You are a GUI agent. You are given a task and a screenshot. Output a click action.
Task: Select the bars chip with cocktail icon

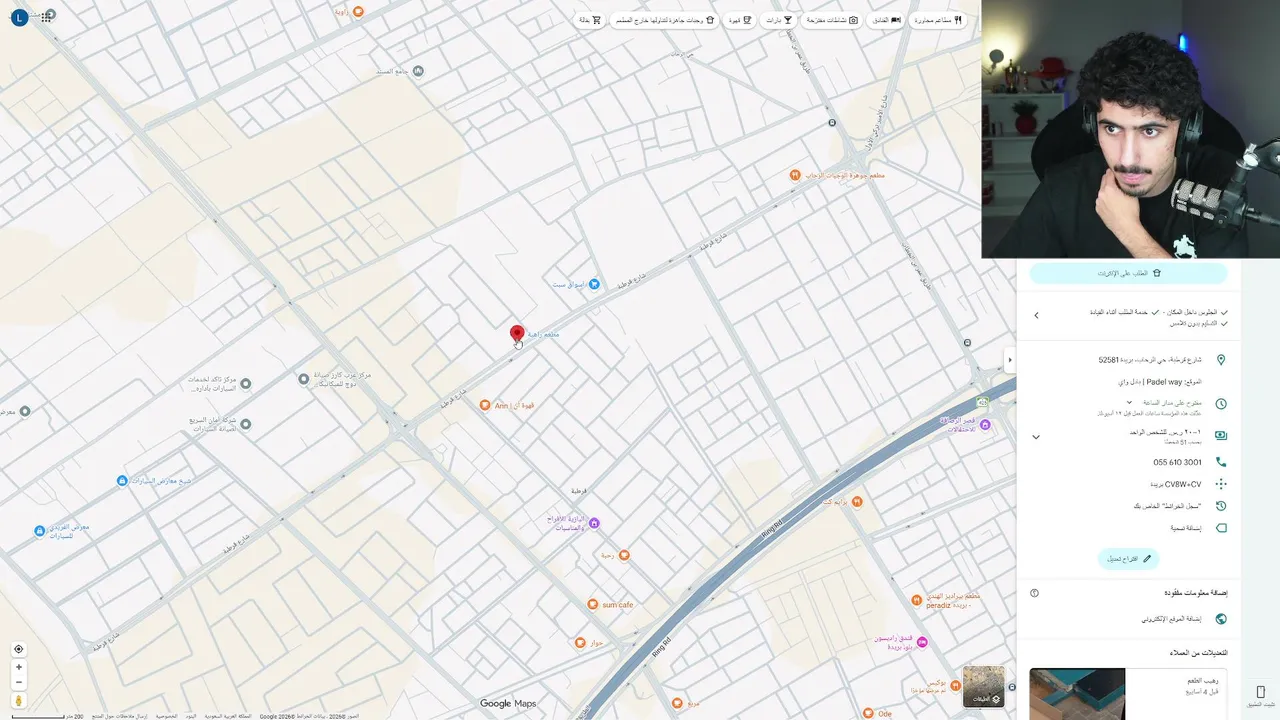click(x=779, y=20)
